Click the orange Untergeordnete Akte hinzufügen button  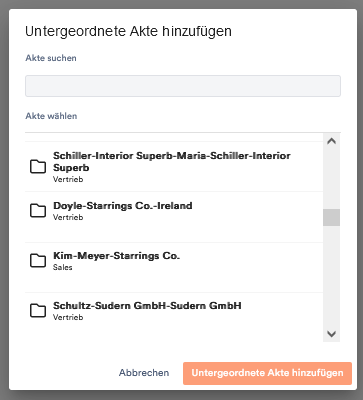[267, 373]
